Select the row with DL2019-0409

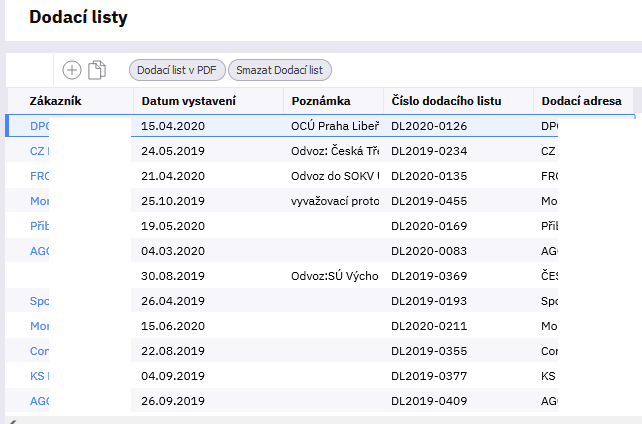[429, 401]
